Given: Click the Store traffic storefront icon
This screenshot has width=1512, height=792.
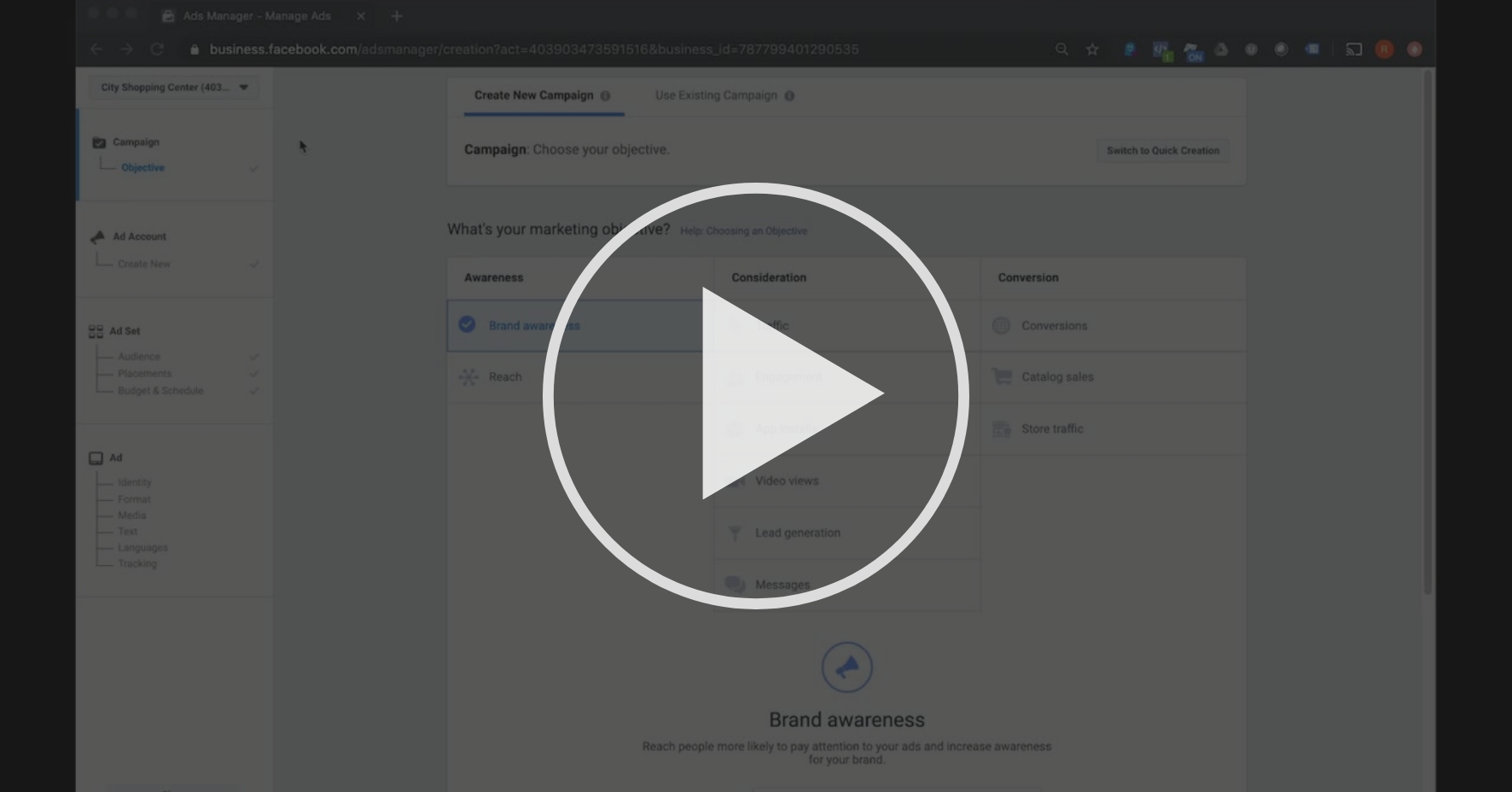Looking at the screenshot, I should point(1002,428).
